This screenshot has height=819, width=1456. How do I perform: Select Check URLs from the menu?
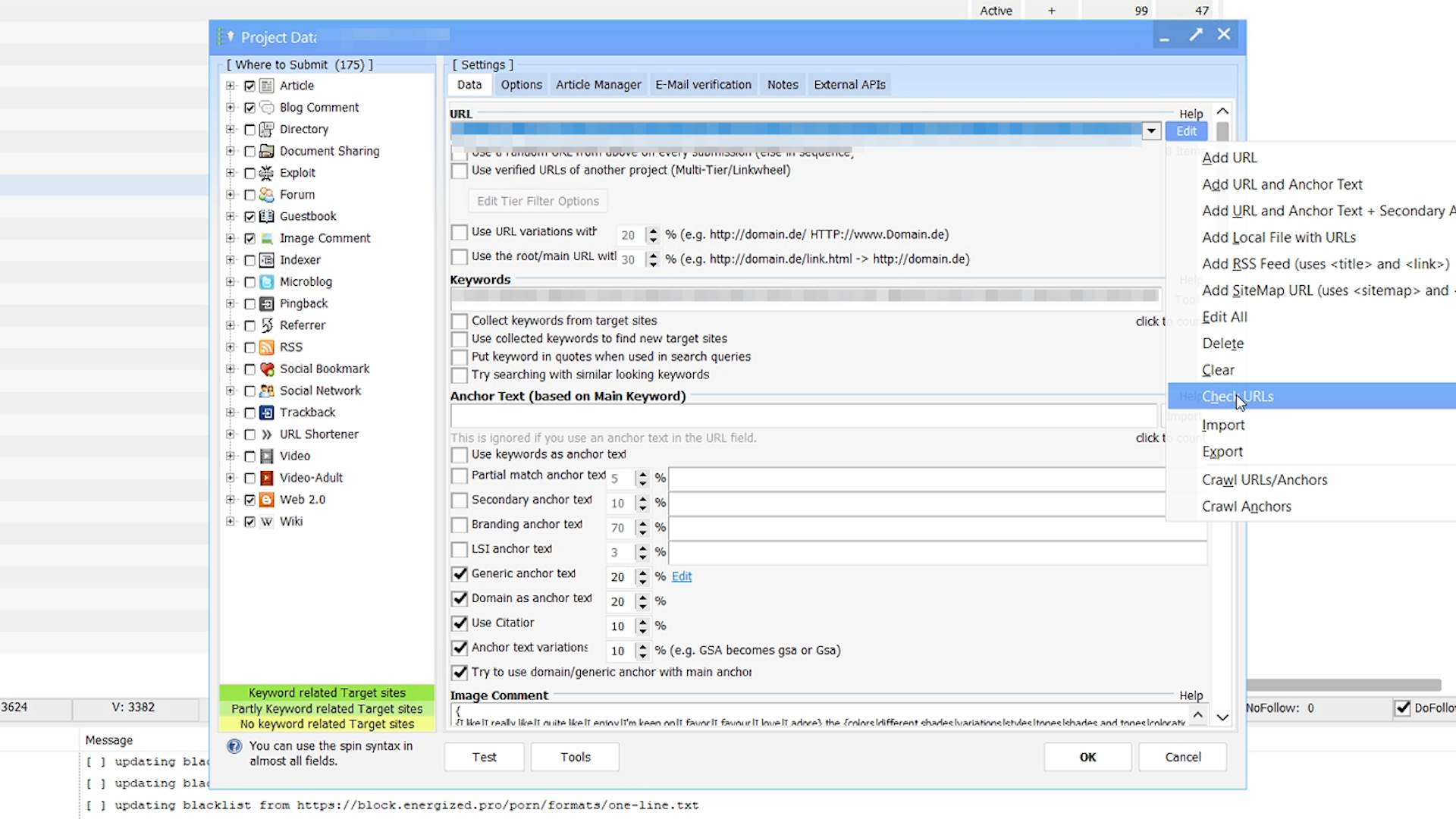1312,397
